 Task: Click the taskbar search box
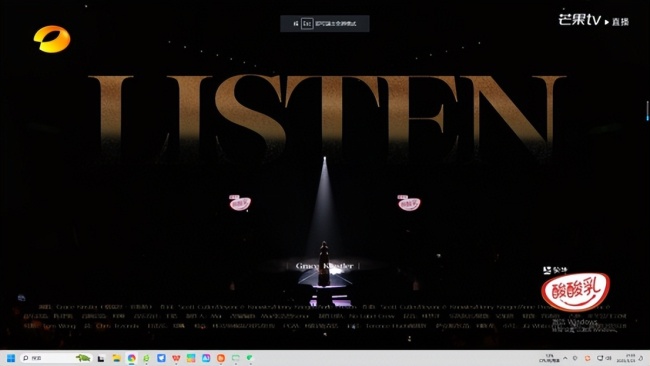click(x=56, y=358)
